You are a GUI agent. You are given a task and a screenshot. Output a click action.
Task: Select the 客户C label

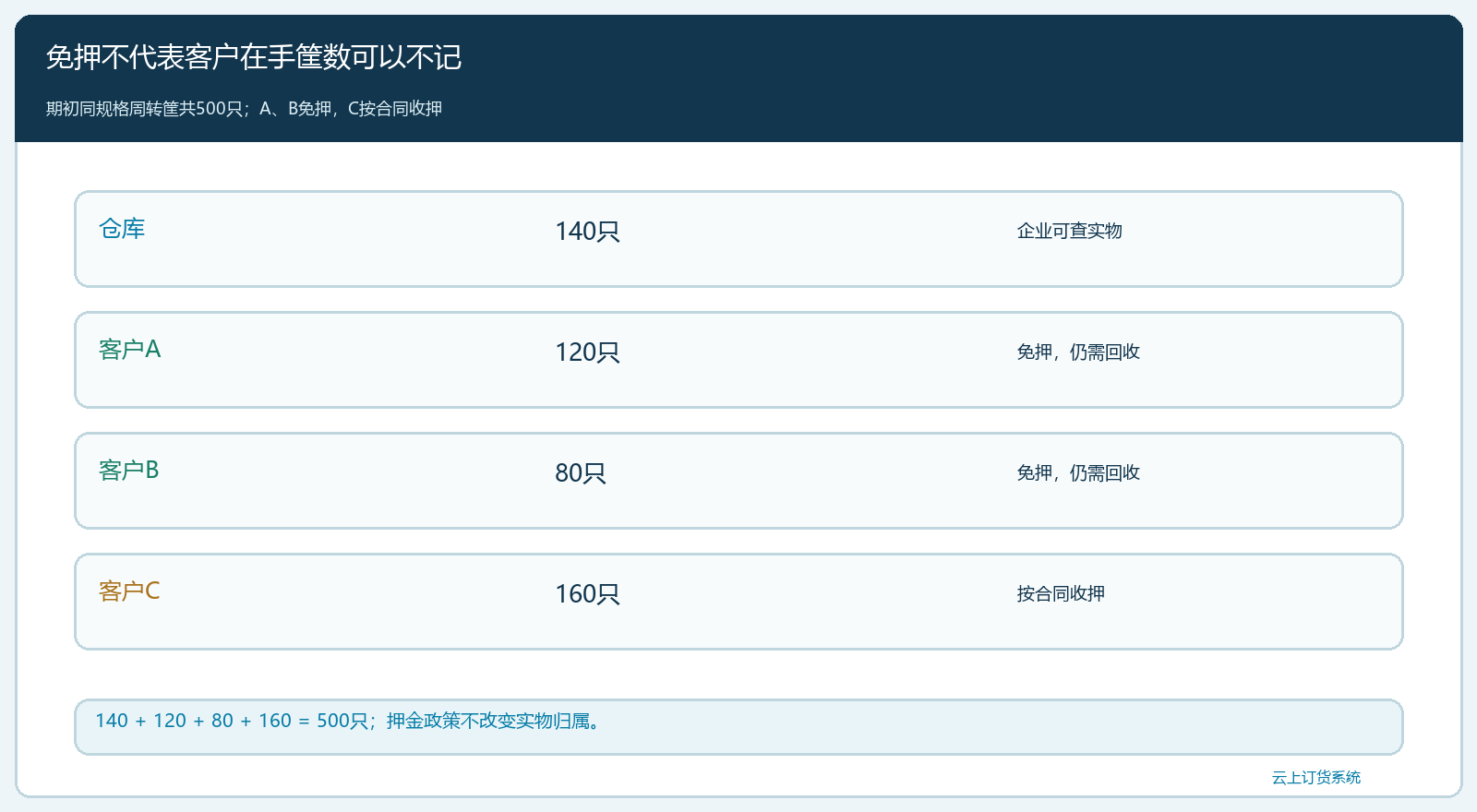pos(129,591)
